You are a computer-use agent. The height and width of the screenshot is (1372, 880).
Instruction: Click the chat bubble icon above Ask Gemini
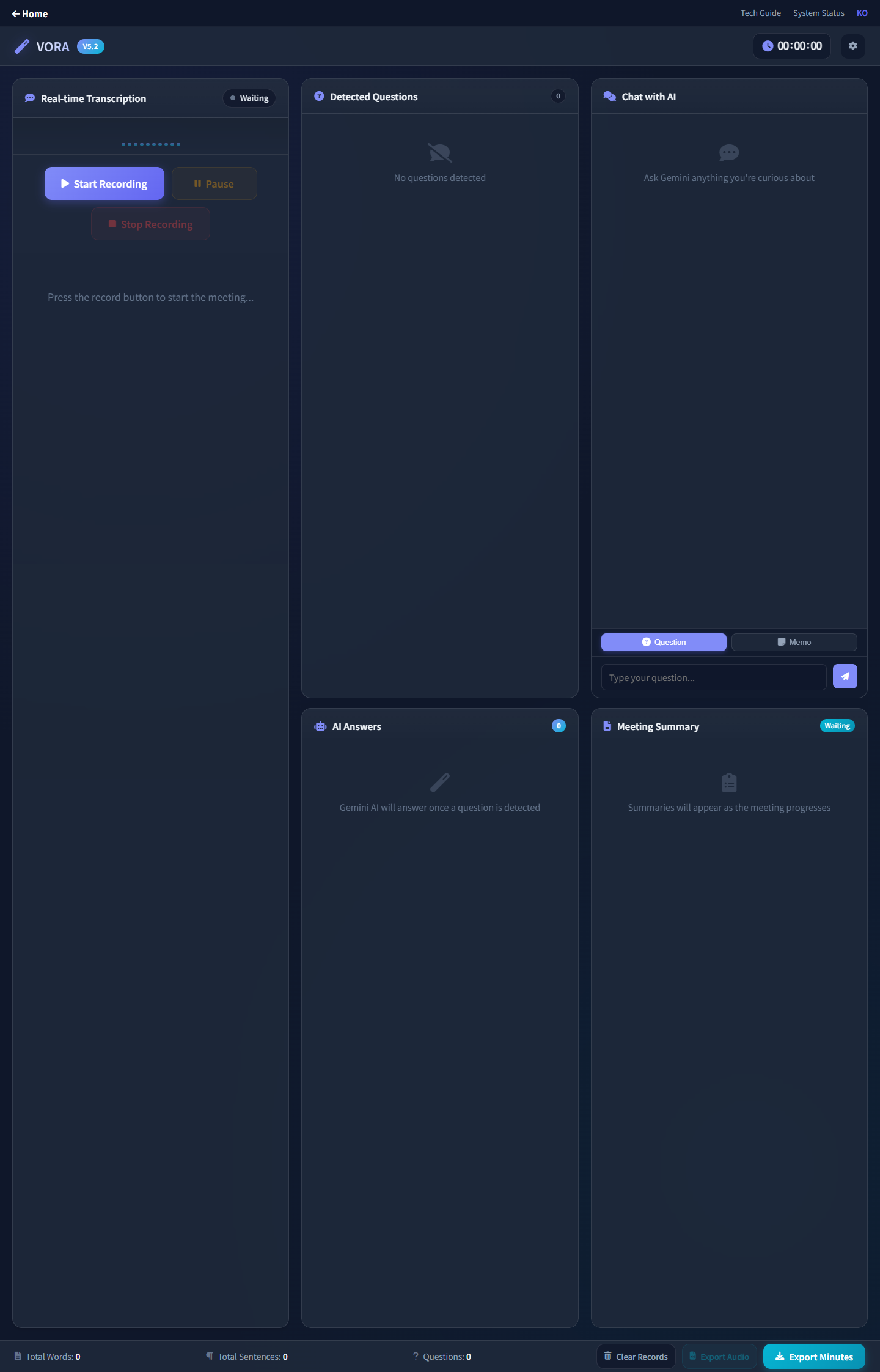click(x=729, y=153)
